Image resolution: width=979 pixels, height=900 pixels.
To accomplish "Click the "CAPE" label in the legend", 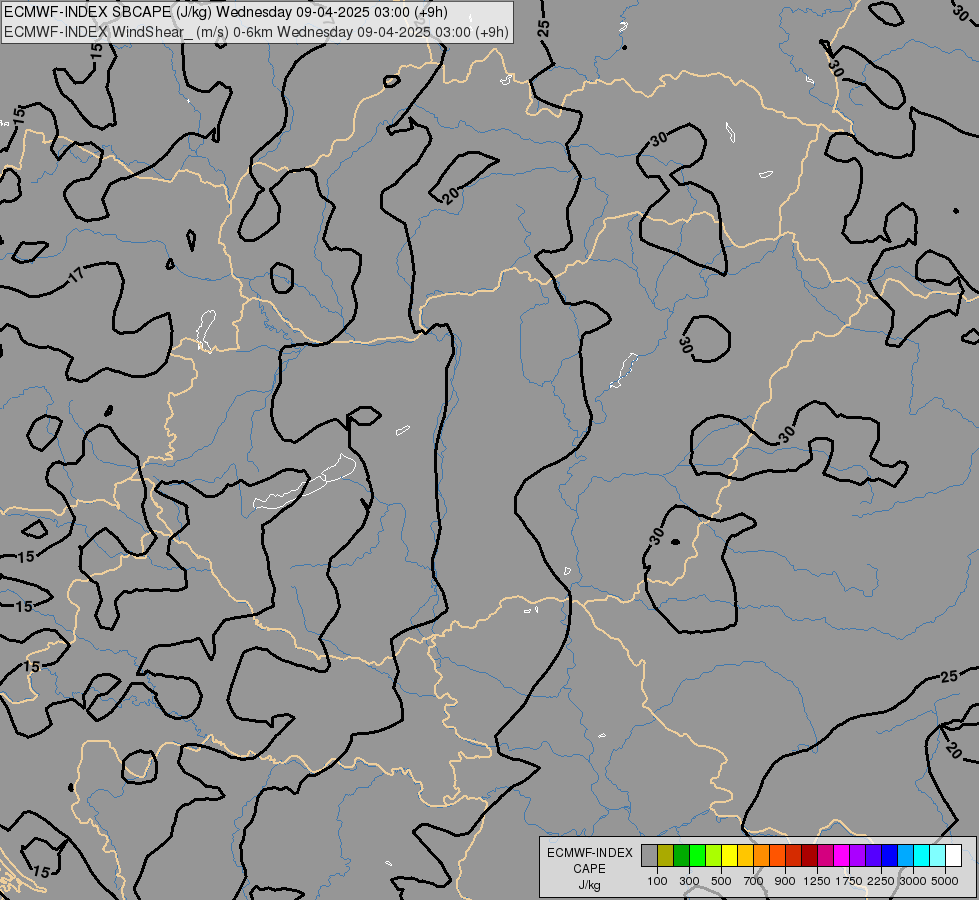I will coord(589,869).
